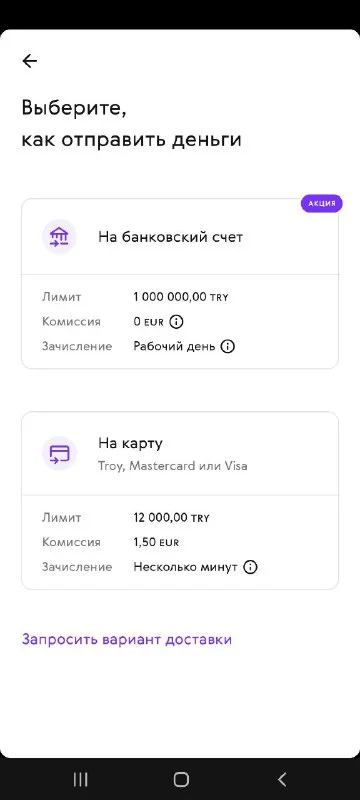Click the АКЦИЯ promo badge
Viewport: 360px width, 800px height.
click(x=321, y=203)
